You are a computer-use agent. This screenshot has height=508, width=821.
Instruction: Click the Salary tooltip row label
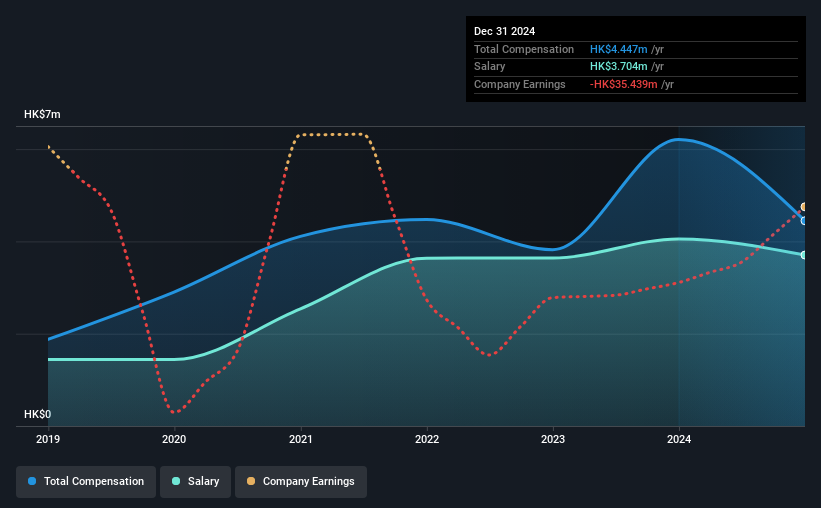[490, 67]
